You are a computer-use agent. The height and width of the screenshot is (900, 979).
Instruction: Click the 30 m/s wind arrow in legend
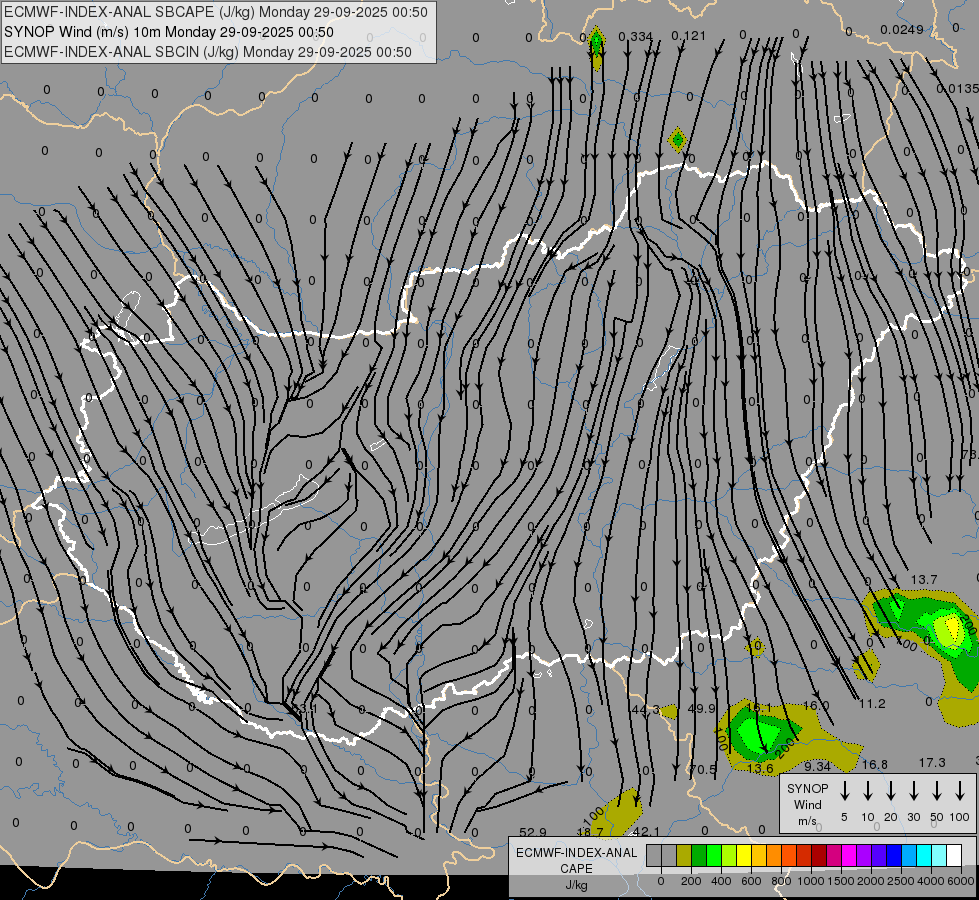(x=913, y=791)
